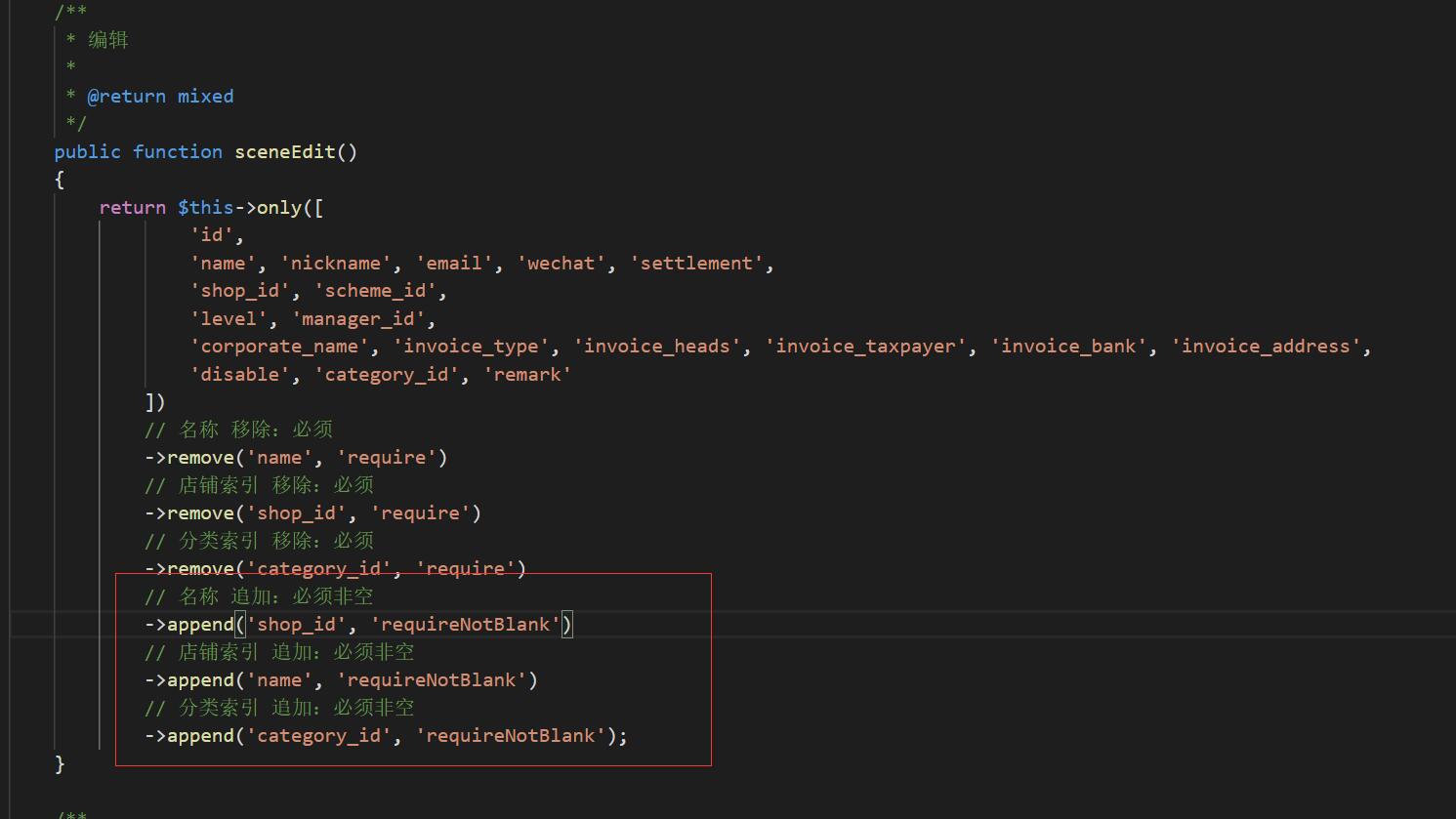1456x819 pixels.
Task: Click the 'disable' string
Action: click(x=240, y=375)
